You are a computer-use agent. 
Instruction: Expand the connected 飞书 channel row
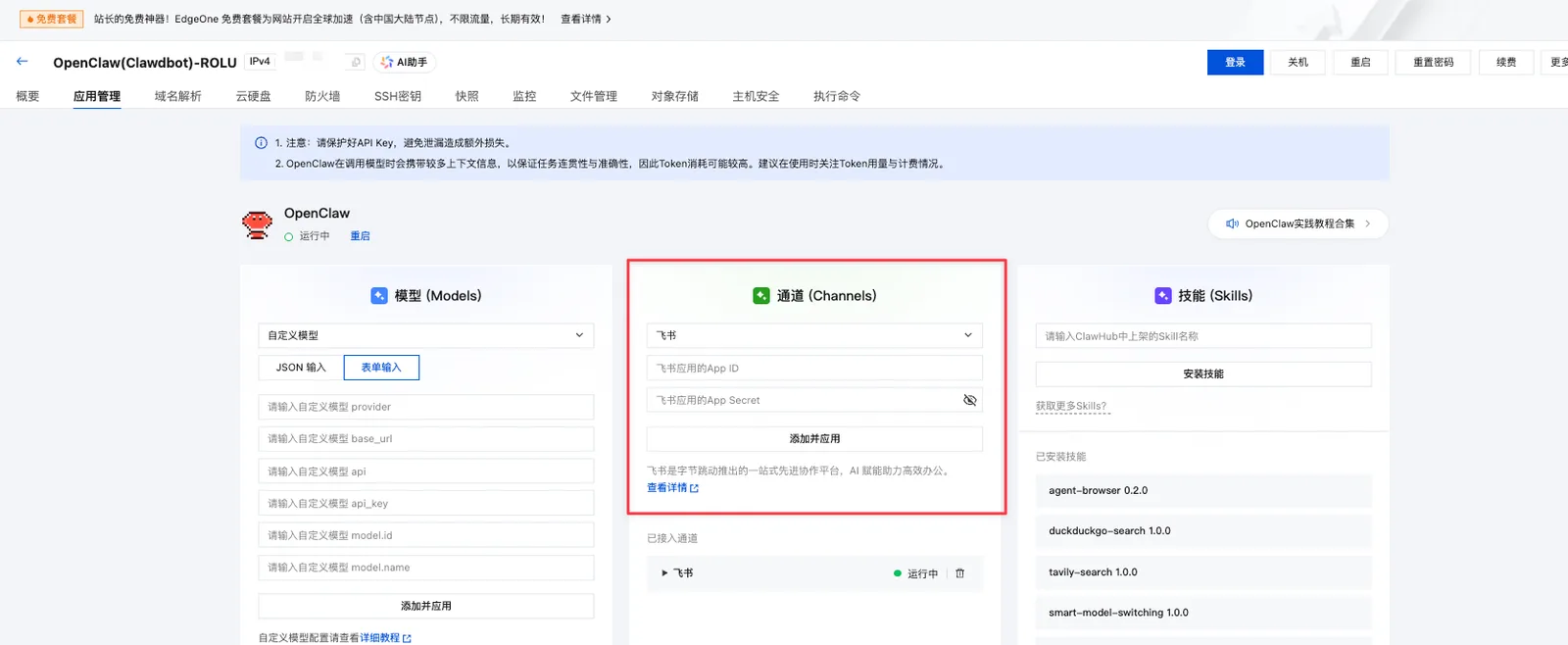[x=664, y=573]
